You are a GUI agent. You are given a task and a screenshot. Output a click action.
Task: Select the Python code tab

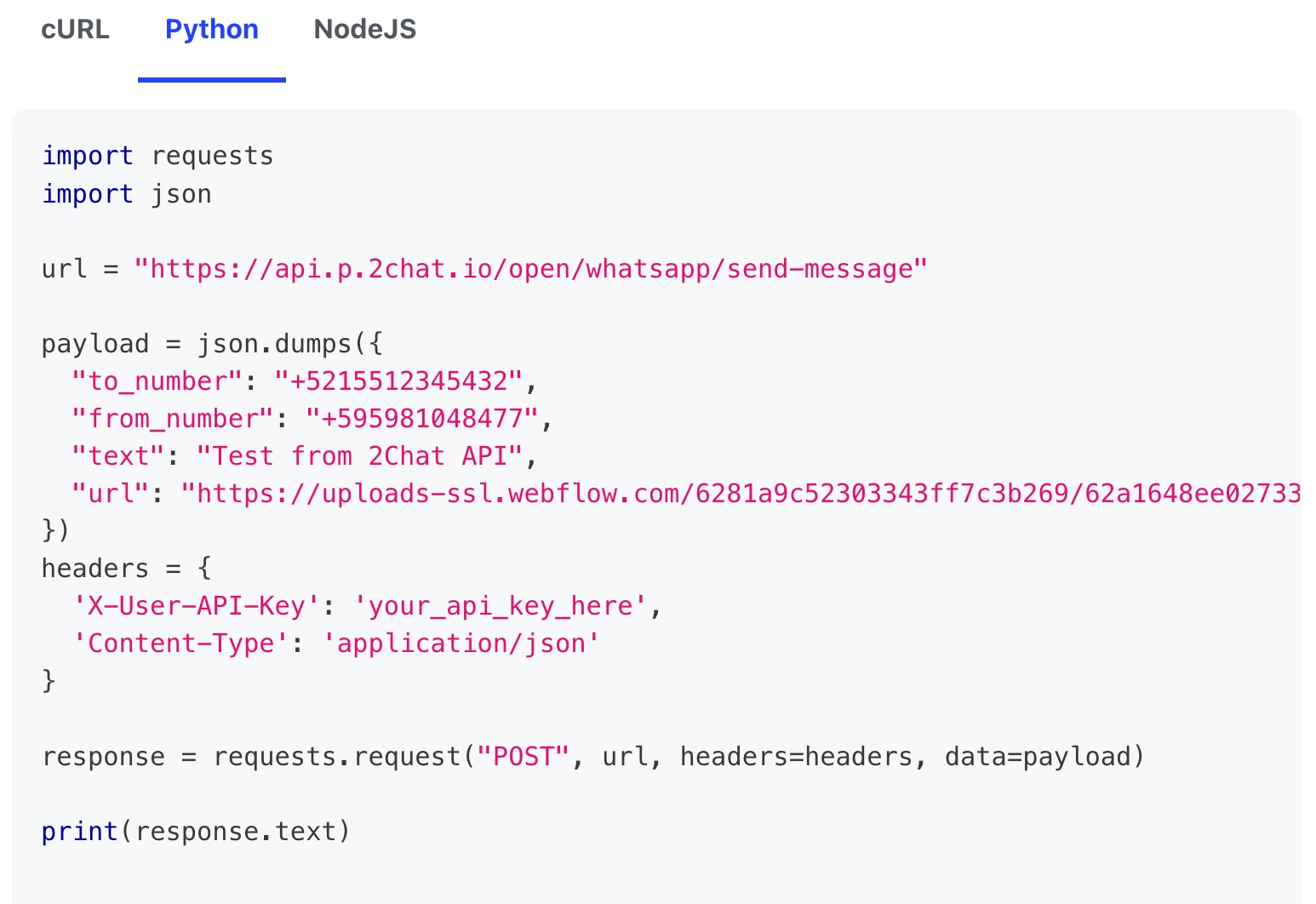pyautogui.click(x=212, y=30)
